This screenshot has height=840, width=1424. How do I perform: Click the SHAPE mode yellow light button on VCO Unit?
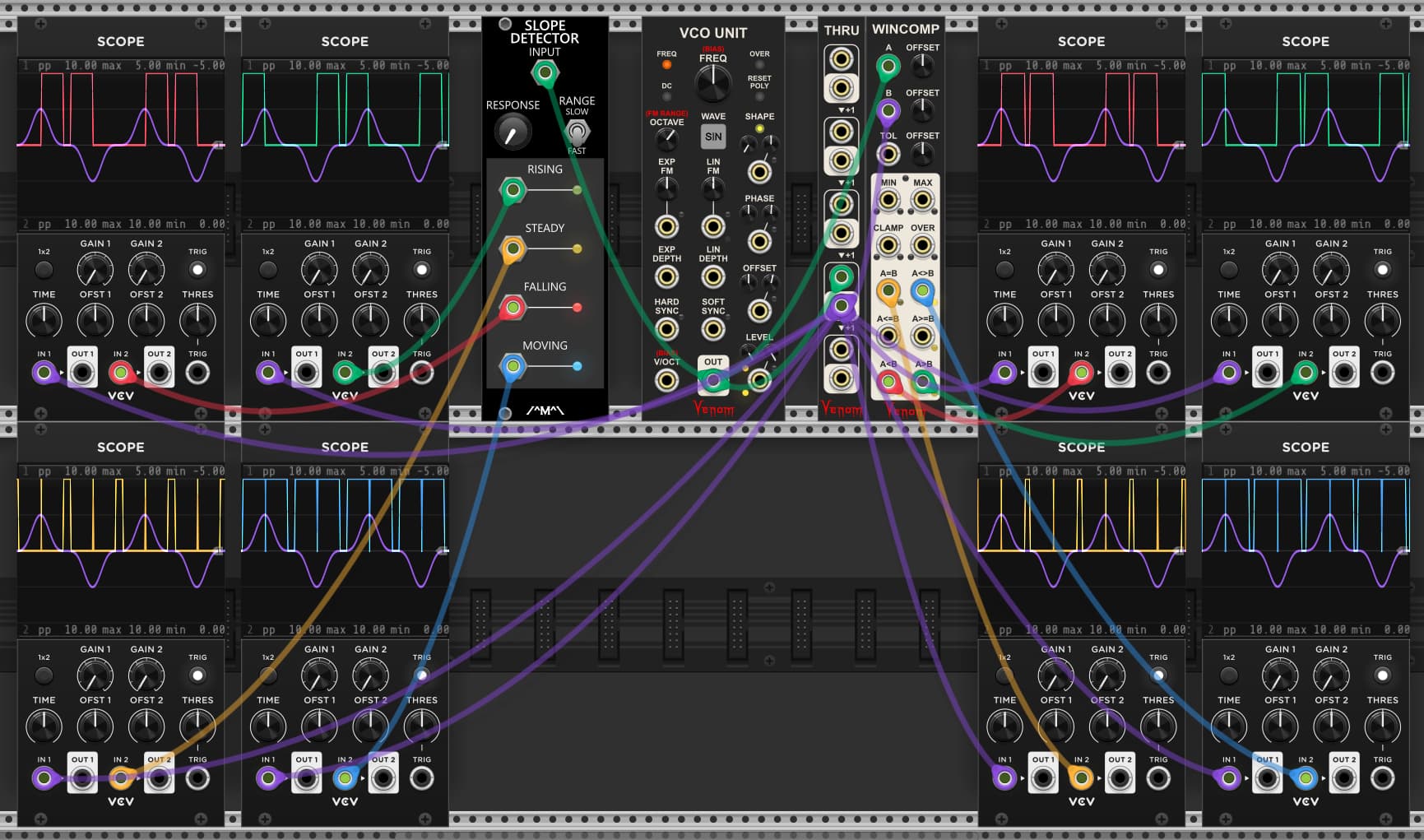click(x=759, y=129)
